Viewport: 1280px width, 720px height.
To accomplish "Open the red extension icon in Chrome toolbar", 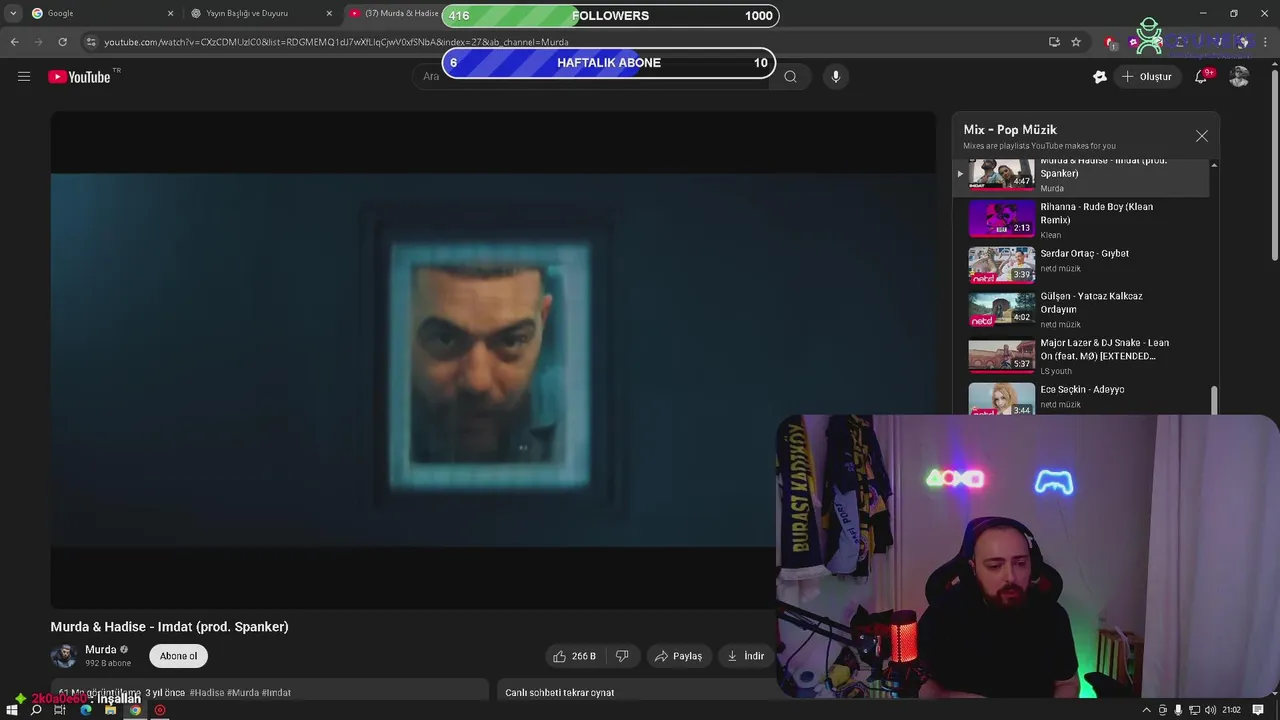I will [x=1110, y=42].
